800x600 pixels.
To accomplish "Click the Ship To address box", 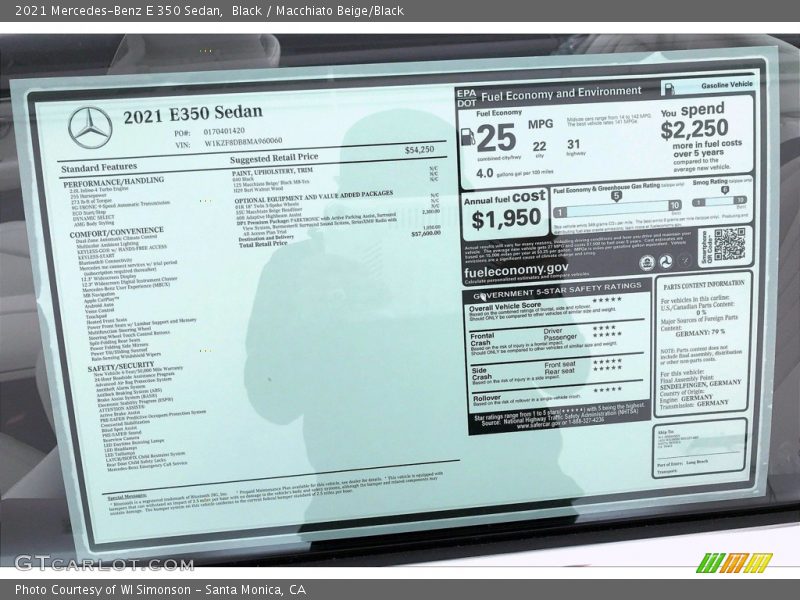I will coord(699,448).
